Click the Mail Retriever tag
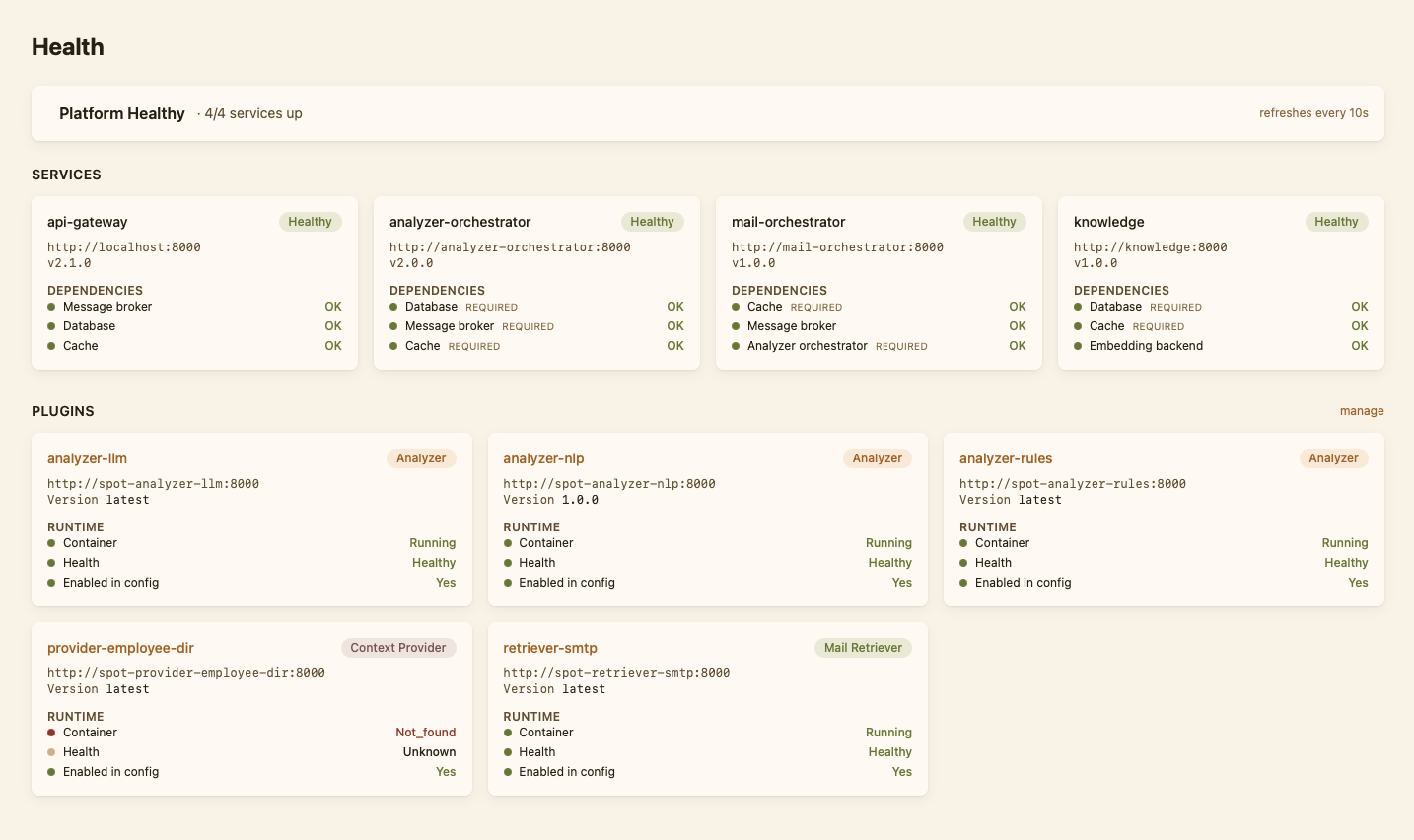Screen dimensions: 1414x840 pos(863,648)
